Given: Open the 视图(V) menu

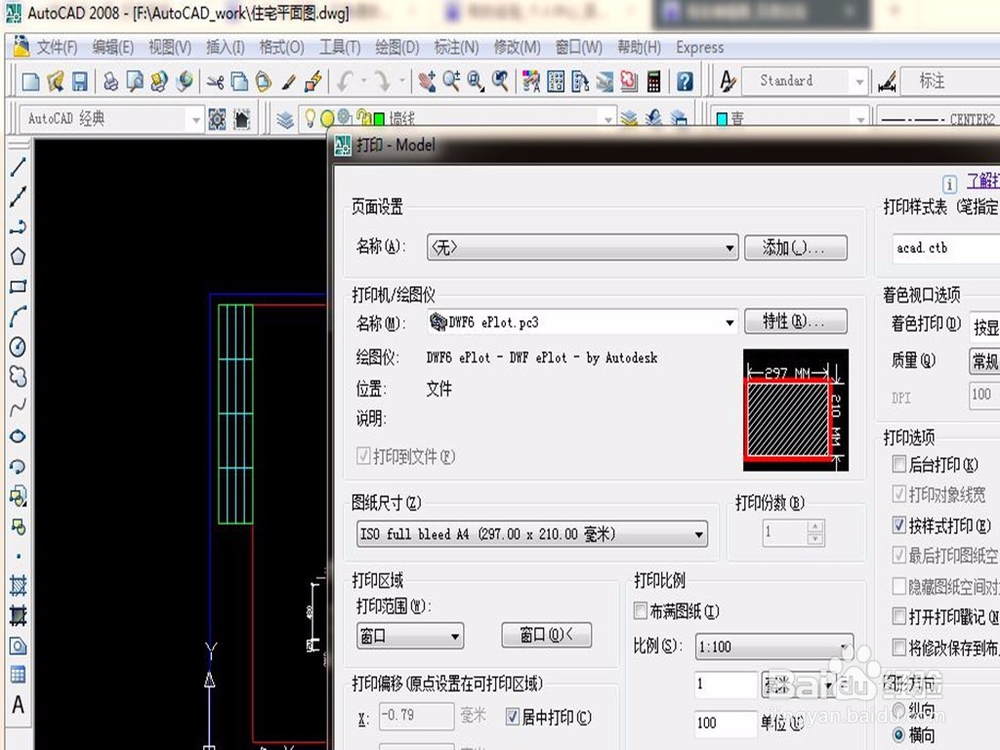Looking at the screenshot, I should pyautogui.click(x=170, y=47).
